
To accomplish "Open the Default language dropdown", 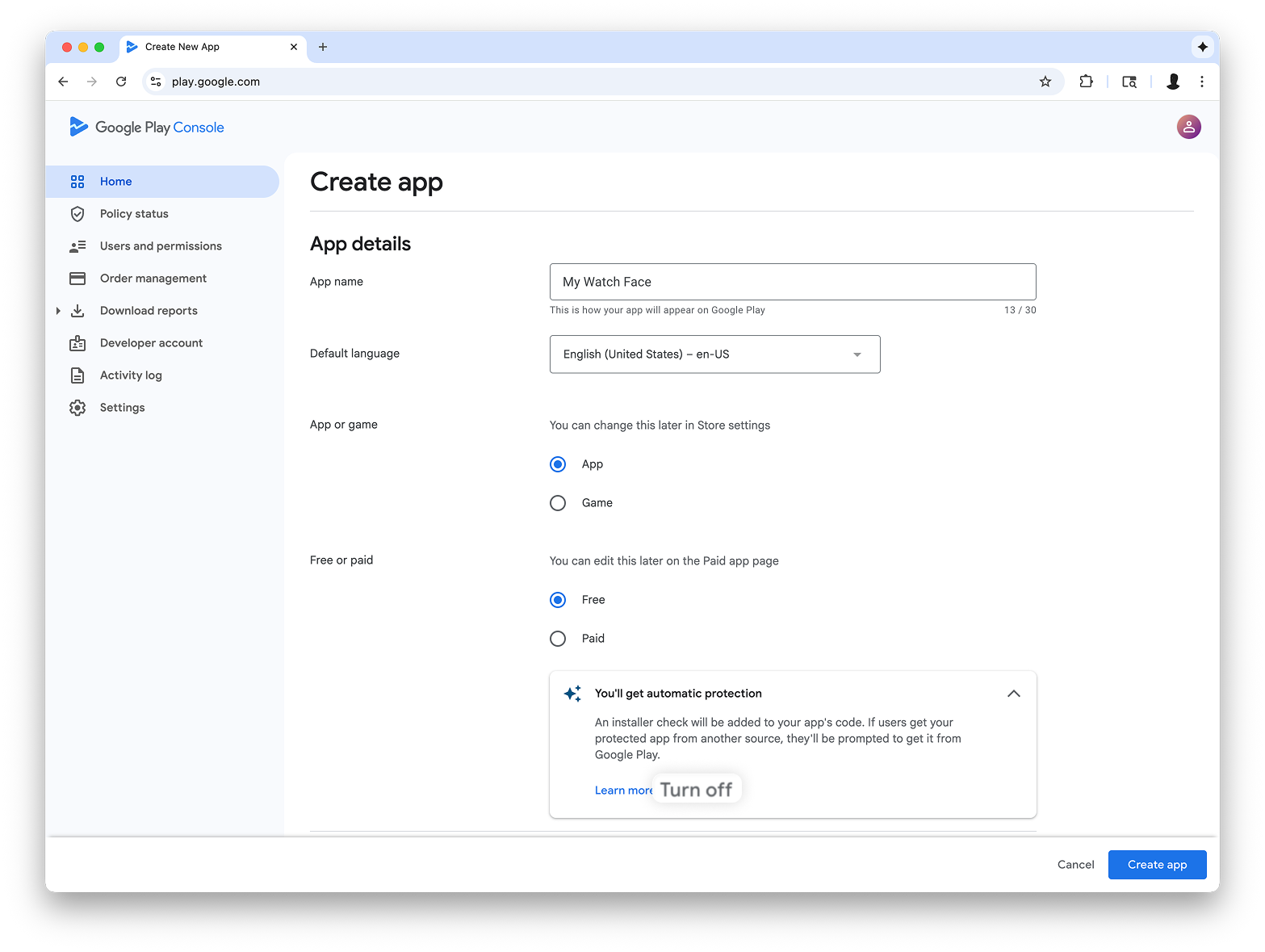I will click(714, 354).
